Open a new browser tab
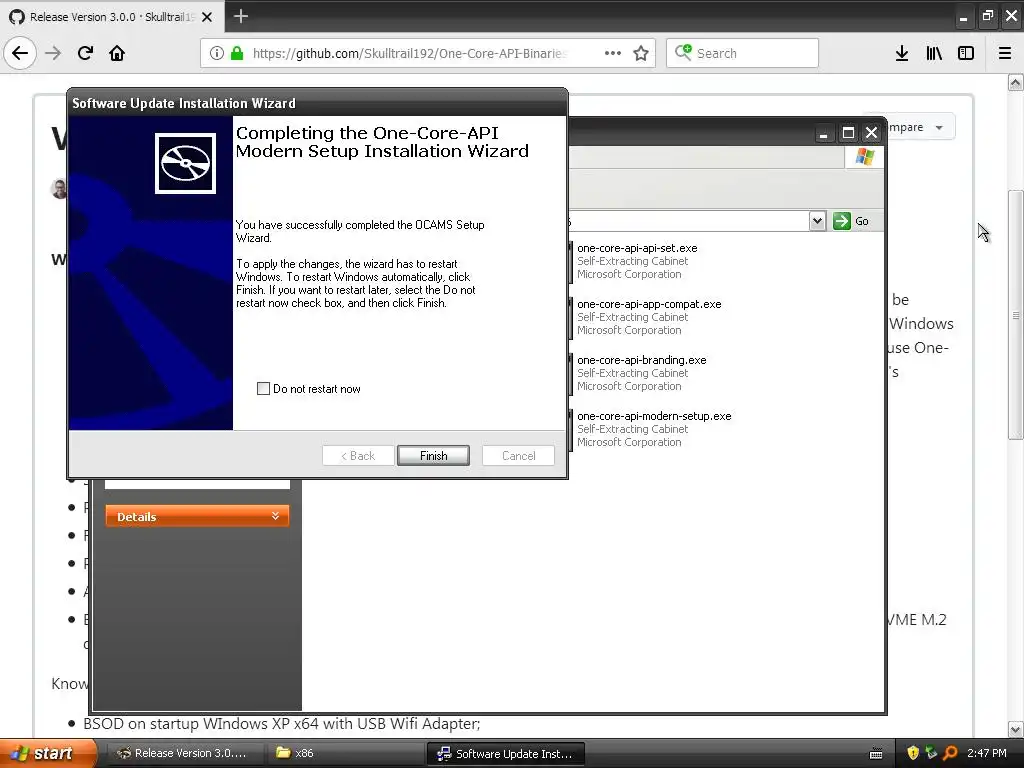1024x768 pixels. [x=240, y=16]
